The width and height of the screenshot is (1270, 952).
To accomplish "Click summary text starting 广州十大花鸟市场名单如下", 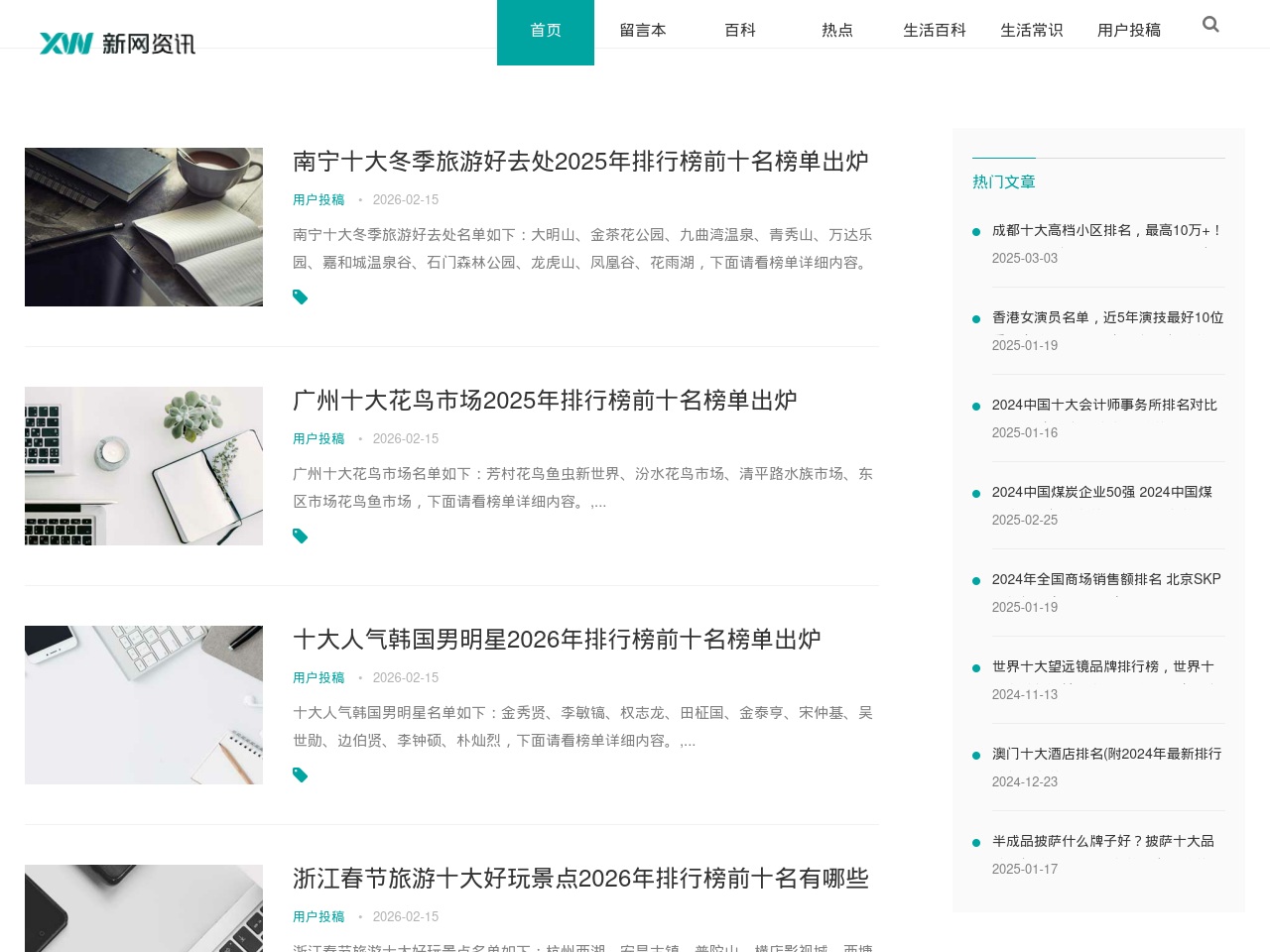I will 582,488.
